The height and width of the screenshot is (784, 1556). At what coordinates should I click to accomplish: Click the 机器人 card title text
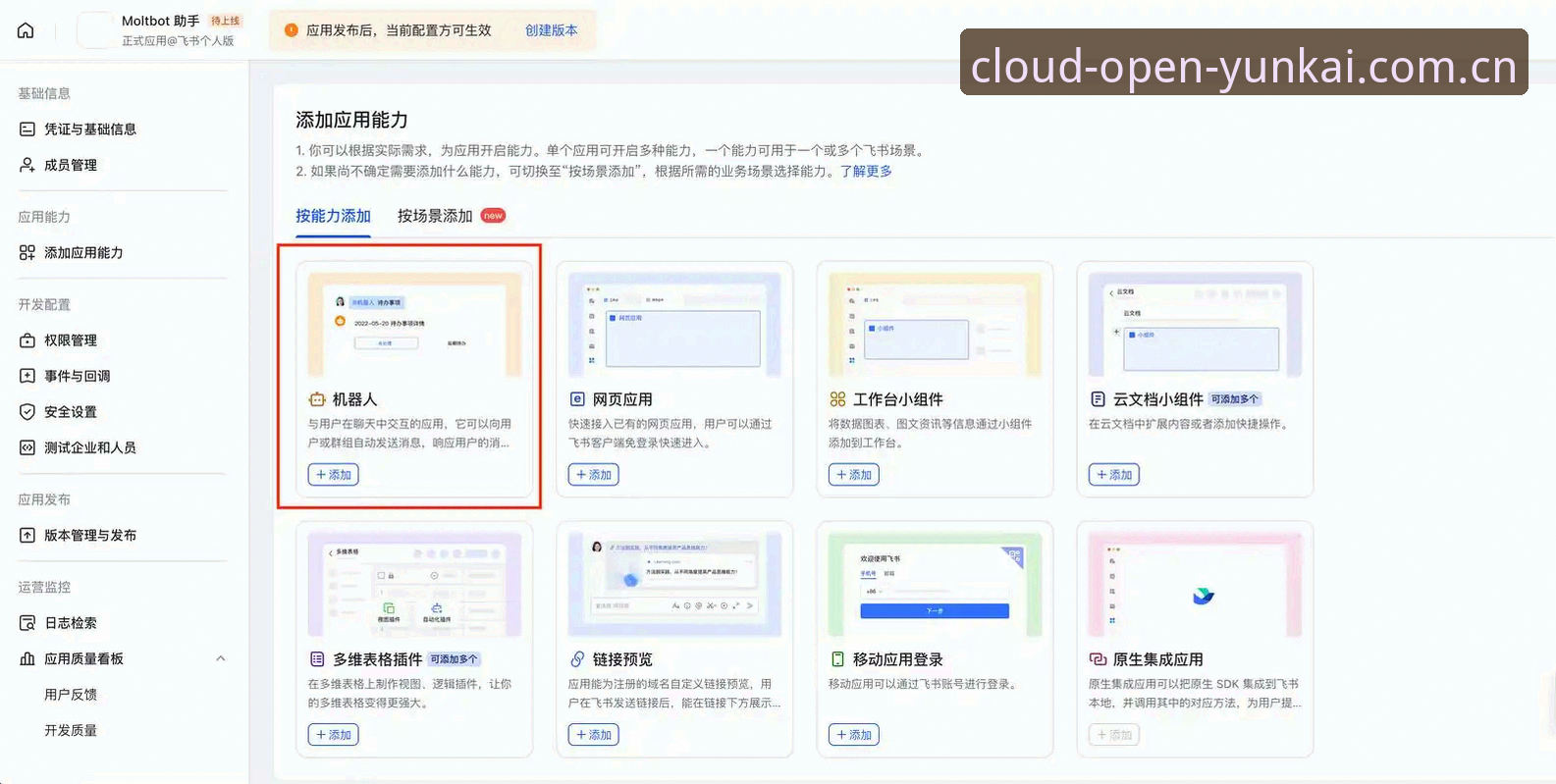coord(354,399)
